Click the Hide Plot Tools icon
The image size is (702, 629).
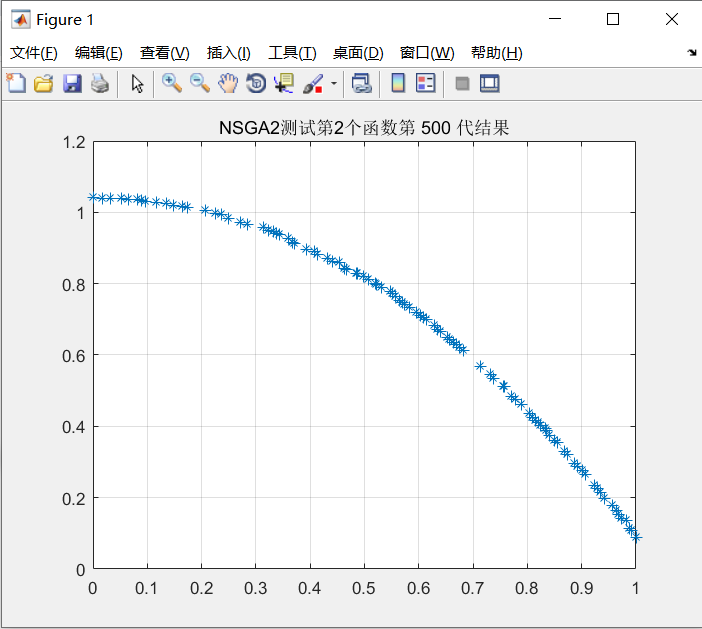click(462, 83)
